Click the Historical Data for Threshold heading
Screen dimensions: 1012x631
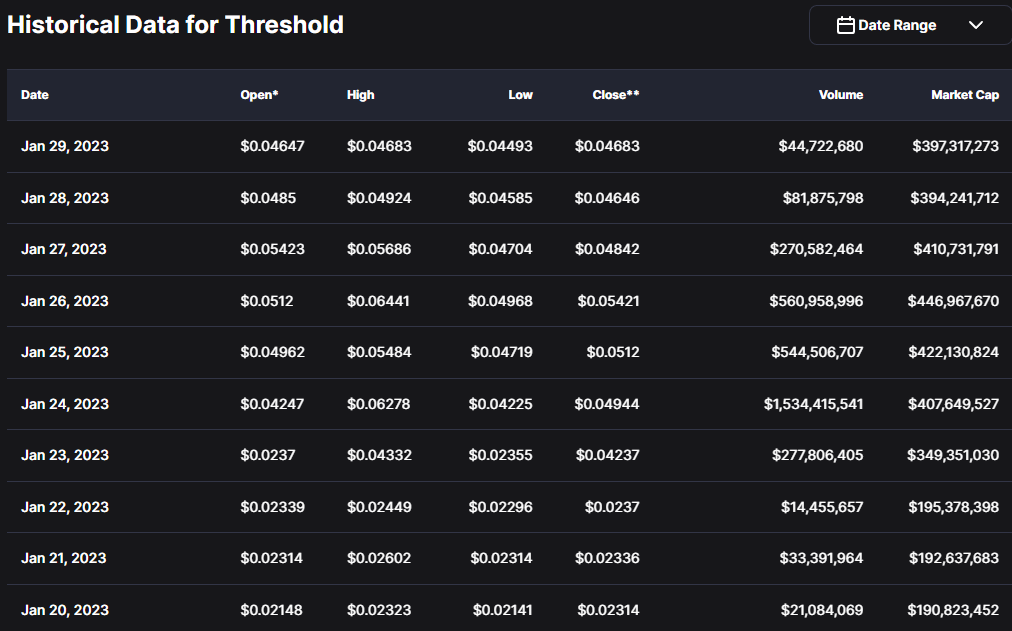[175, 25]
